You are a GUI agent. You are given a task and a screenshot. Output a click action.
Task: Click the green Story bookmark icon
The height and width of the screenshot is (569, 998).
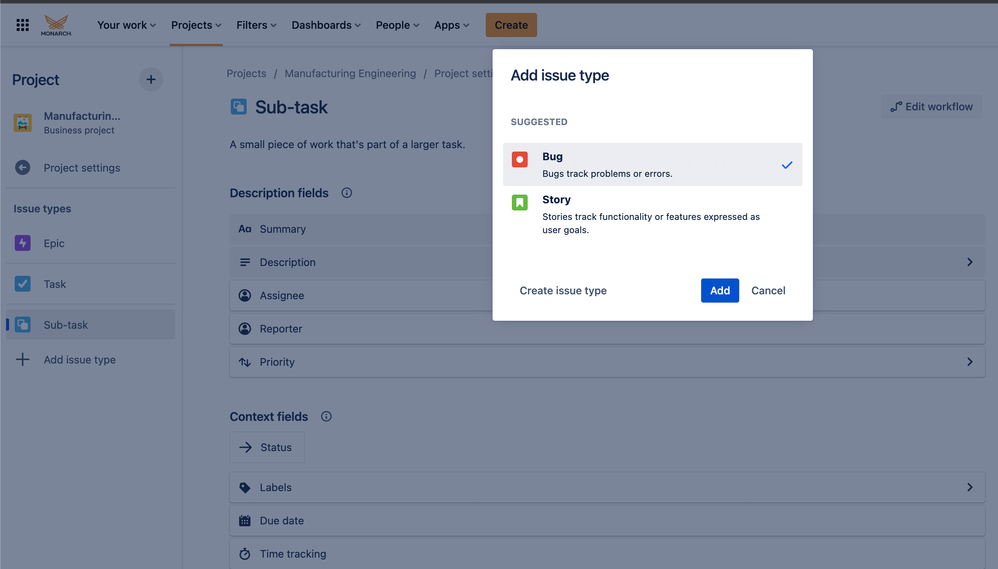(520, 202)
